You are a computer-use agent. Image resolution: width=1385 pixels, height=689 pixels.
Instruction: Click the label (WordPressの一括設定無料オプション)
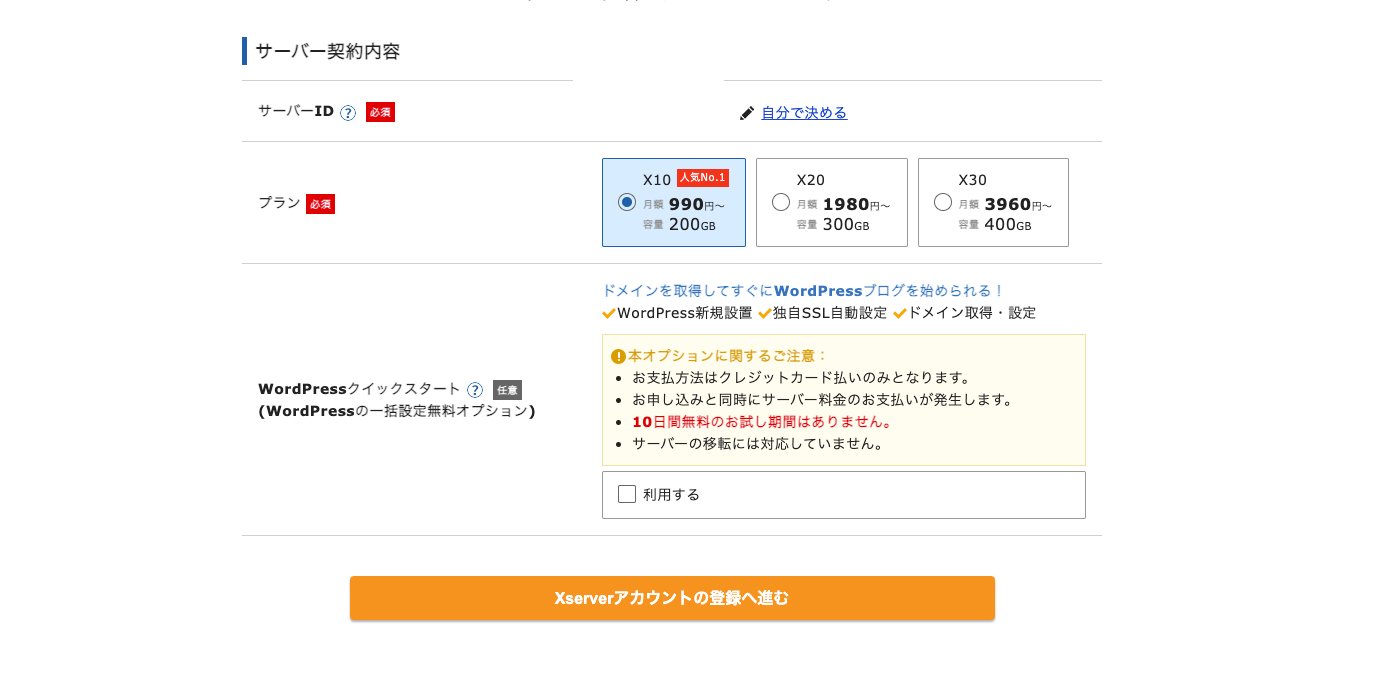pos(397,411)
